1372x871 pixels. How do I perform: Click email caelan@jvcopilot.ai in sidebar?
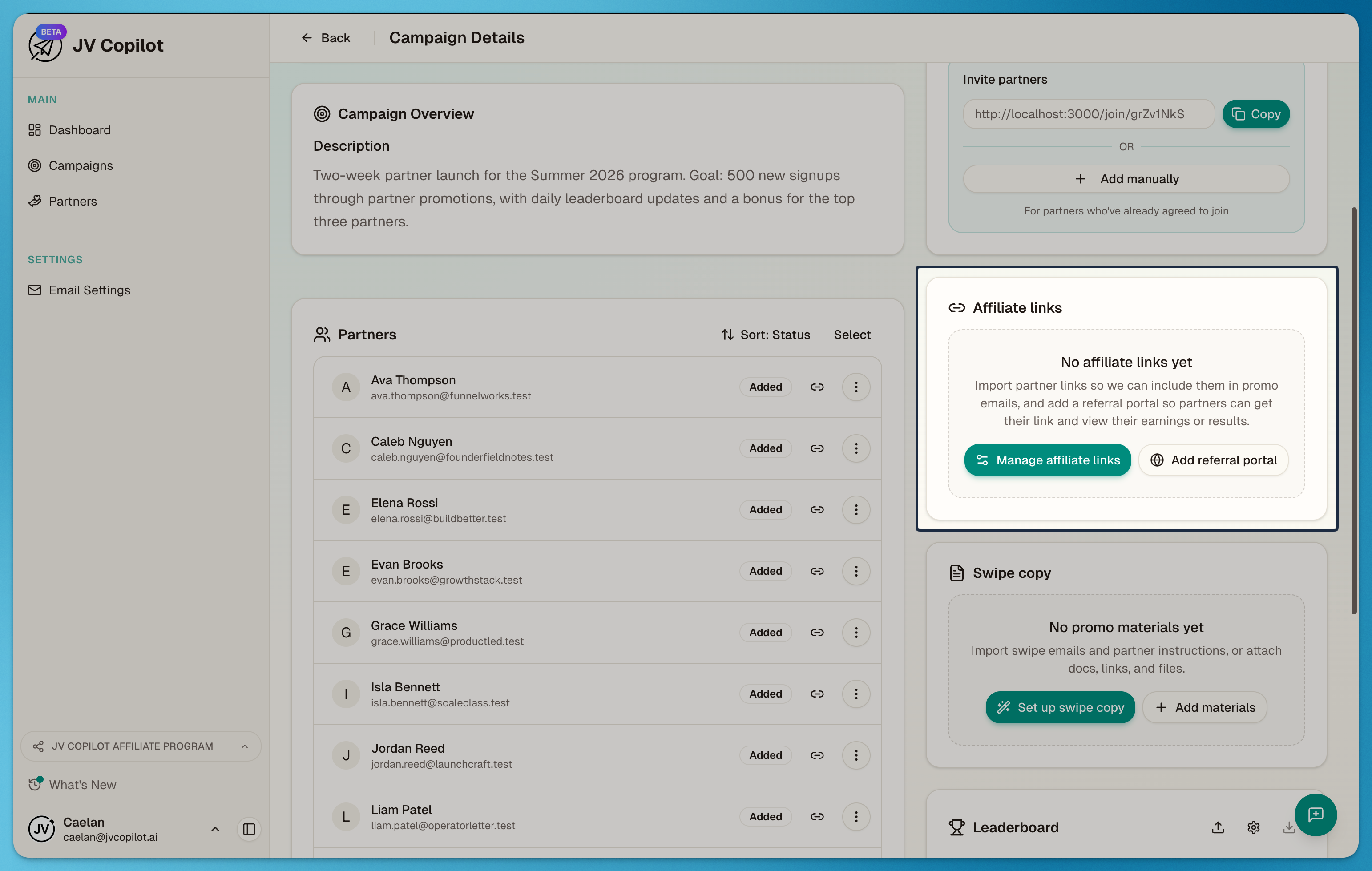point(110,837)
